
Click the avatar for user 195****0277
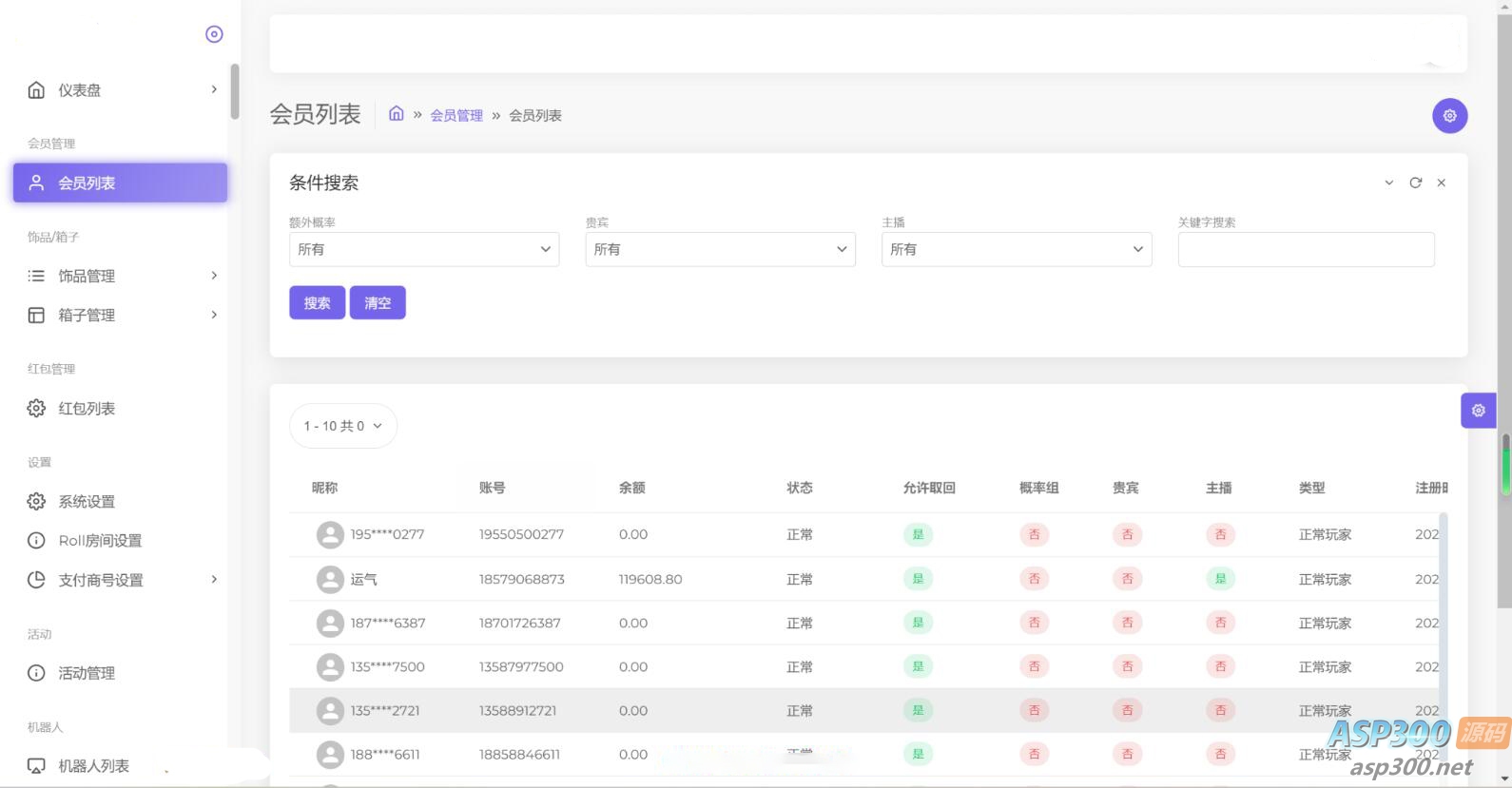(330, 535)
